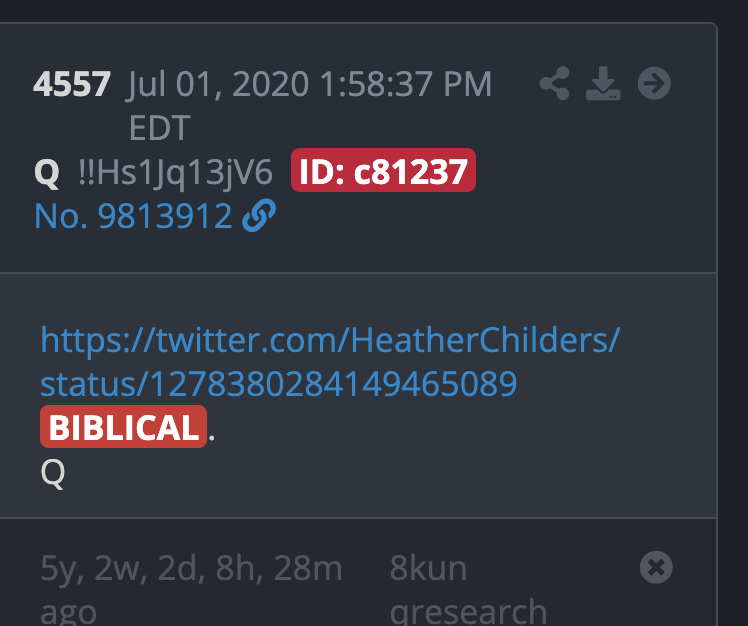Dismiss the footer with the X circle icon
The height and width of the screenshot is (626, 748).
point(656,567)
